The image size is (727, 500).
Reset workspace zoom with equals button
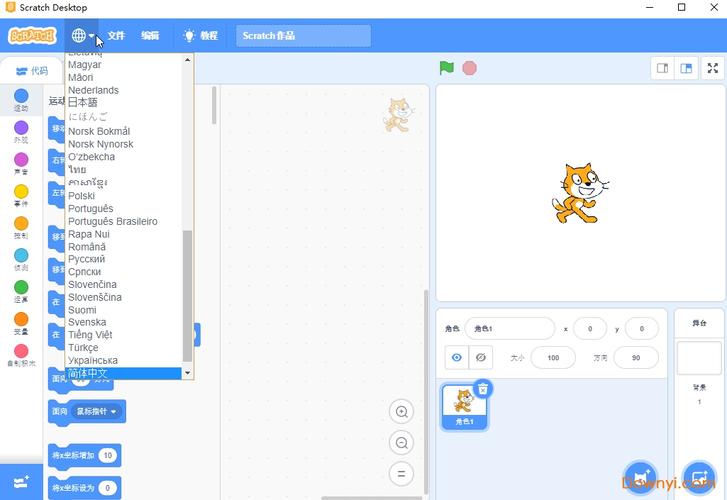point(402,474)
